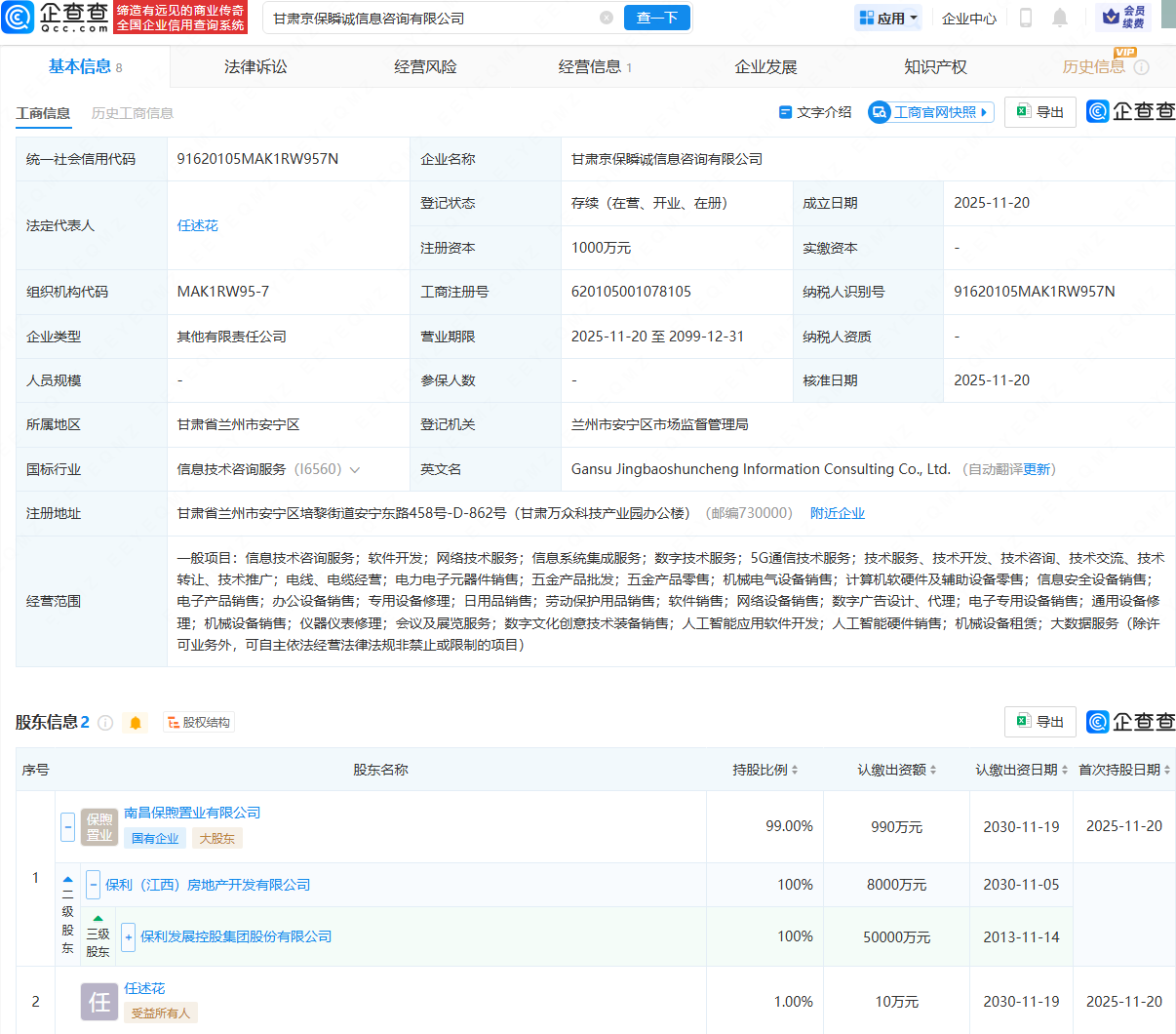Open the notifications bell in header
This screenshot has height=1034, width=1176.
(x=1060, y=18)
